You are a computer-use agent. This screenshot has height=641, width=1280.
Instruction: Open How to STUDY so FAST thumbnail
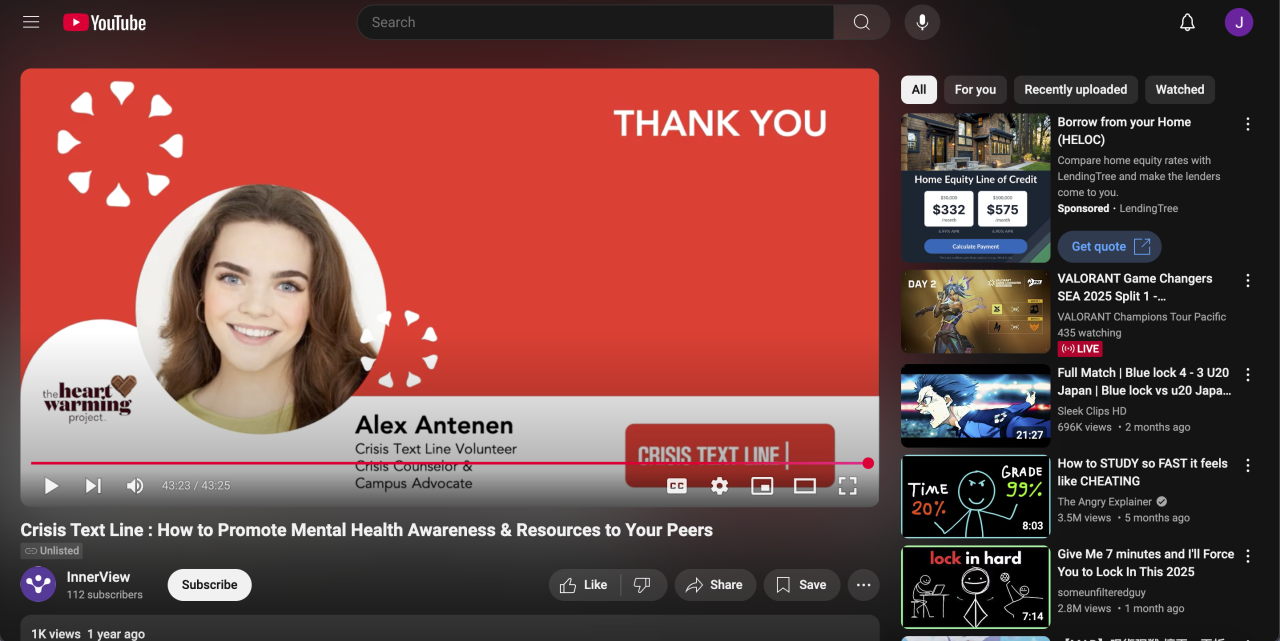976,496
